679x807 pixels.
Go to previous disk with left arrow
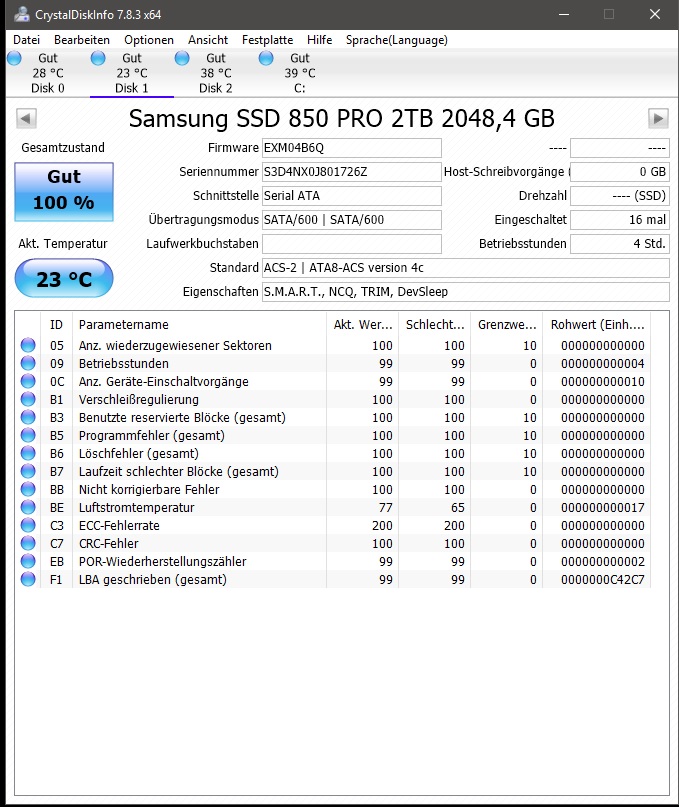click(26, 118)
